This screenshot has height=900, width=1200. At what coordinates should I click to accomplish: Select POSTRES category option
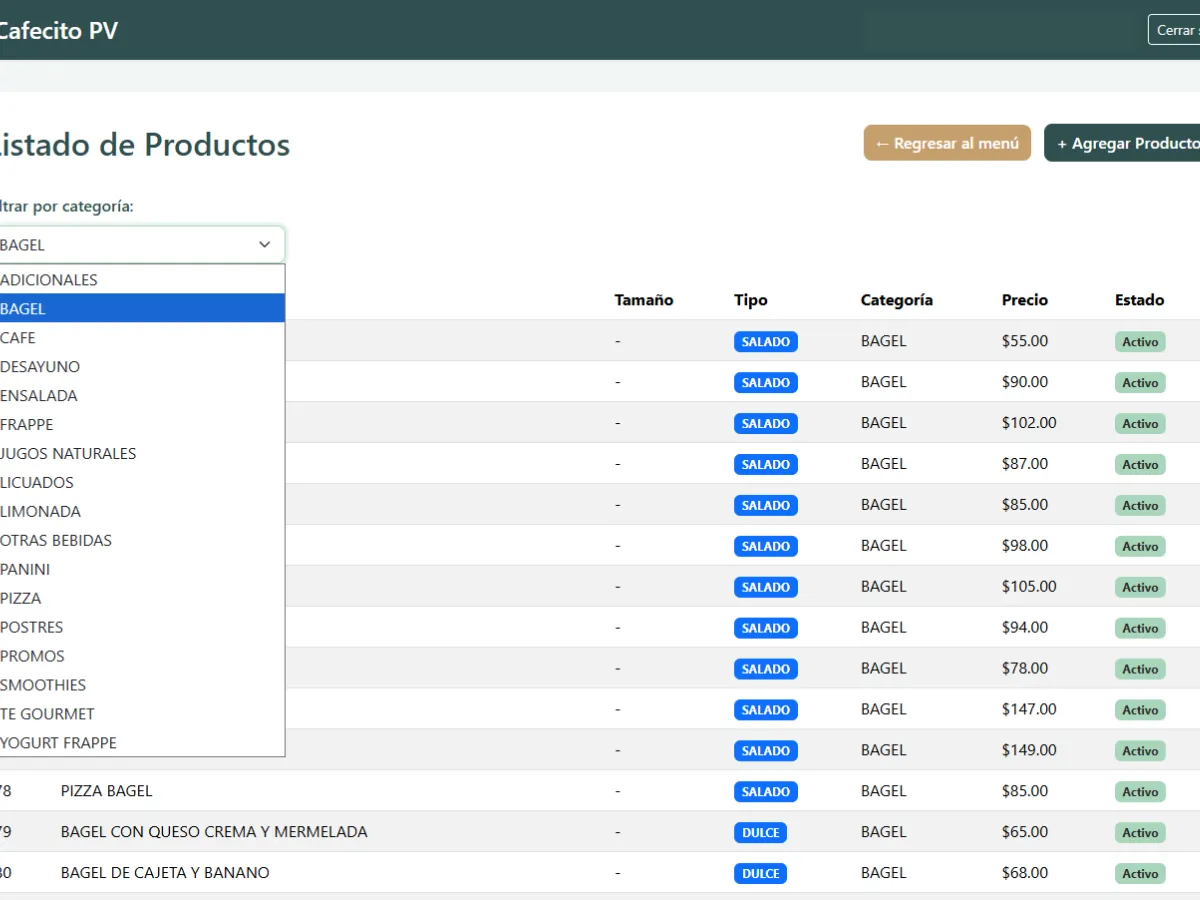pos(30,627)
